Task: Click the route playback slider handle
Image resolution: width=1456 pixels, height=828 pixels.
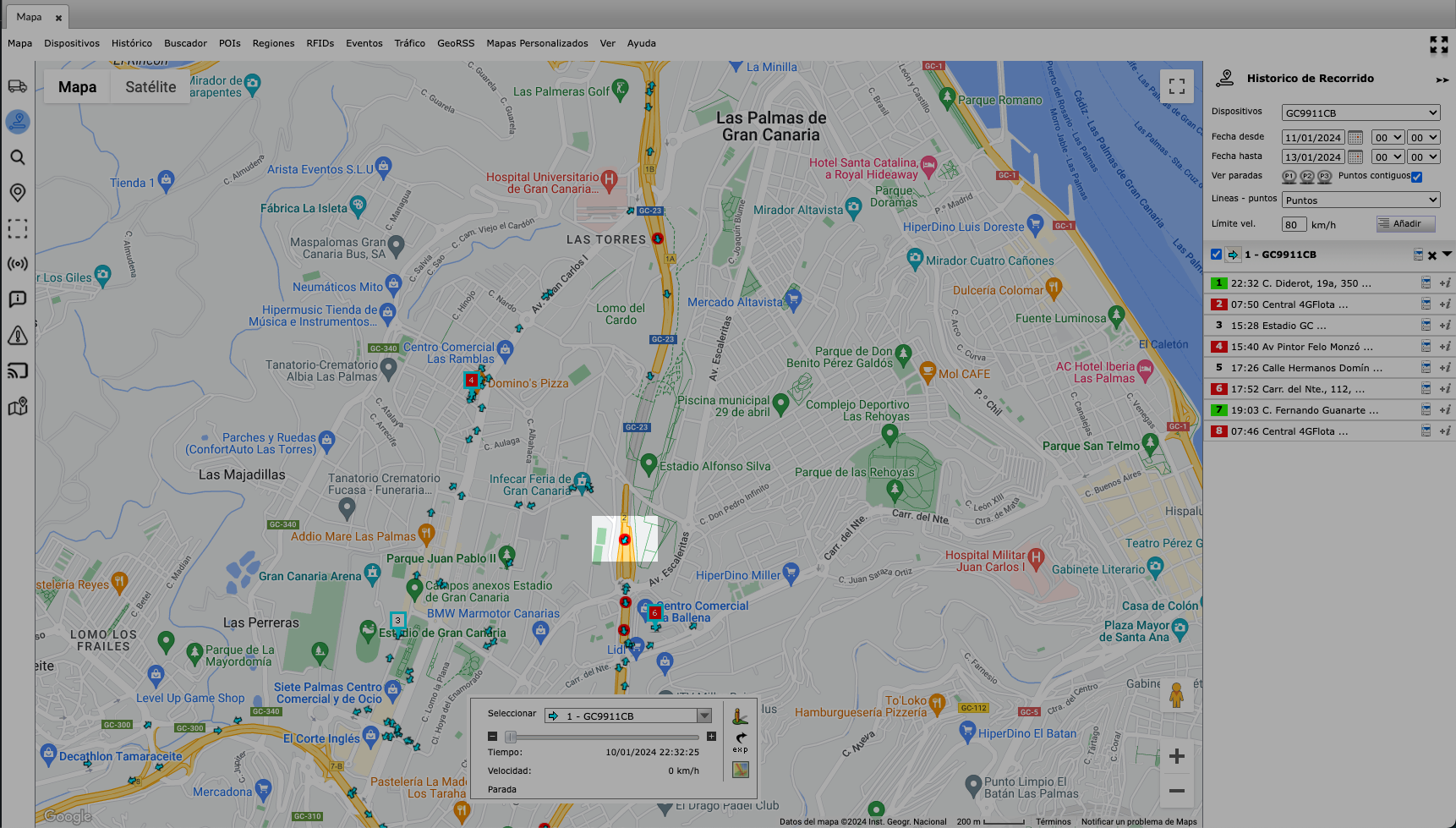Action: [511, 737]
